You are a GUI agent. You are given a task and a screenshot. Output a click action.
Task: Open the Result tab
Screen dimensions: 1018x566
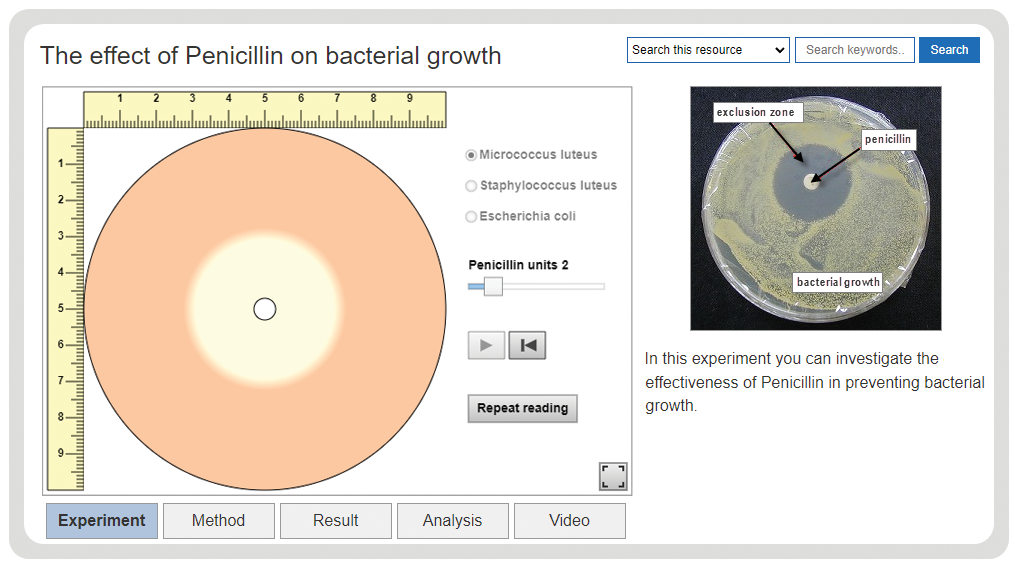point(336,521)
